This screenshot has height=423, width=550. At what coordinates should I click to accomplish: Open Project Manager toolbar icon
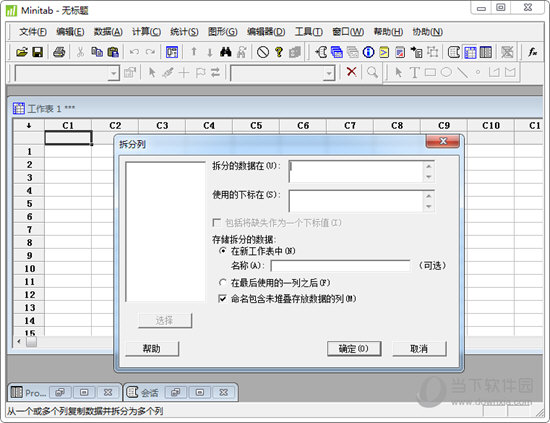point(486,52)
